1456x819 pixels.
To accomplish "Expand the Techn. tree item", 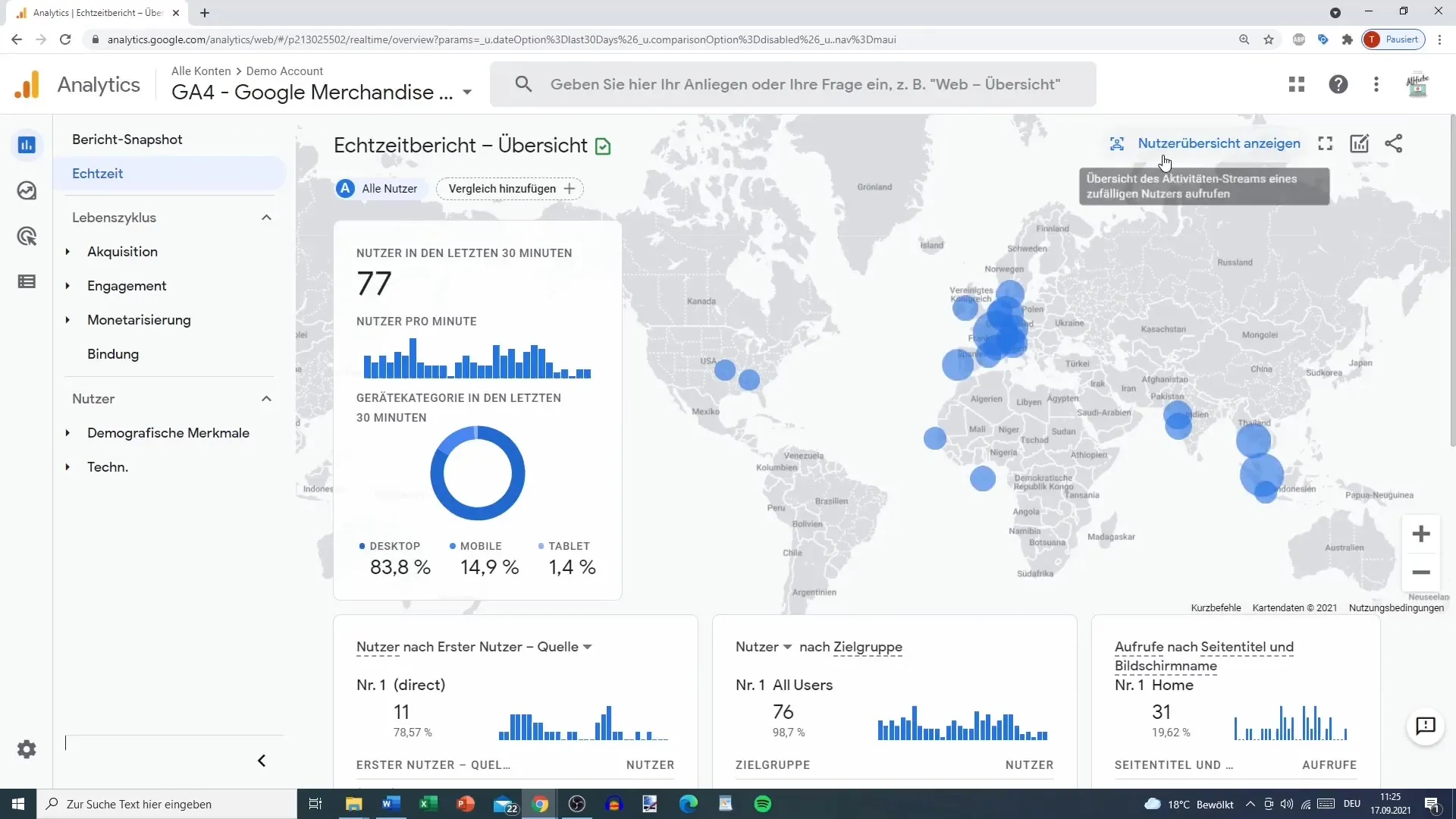I will [67, 467].
